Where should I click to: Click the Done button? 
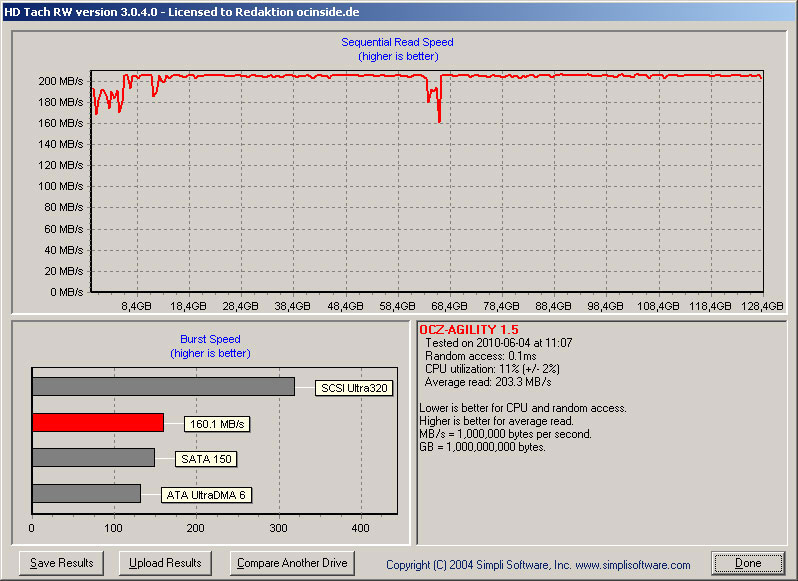tap(748, 563)
